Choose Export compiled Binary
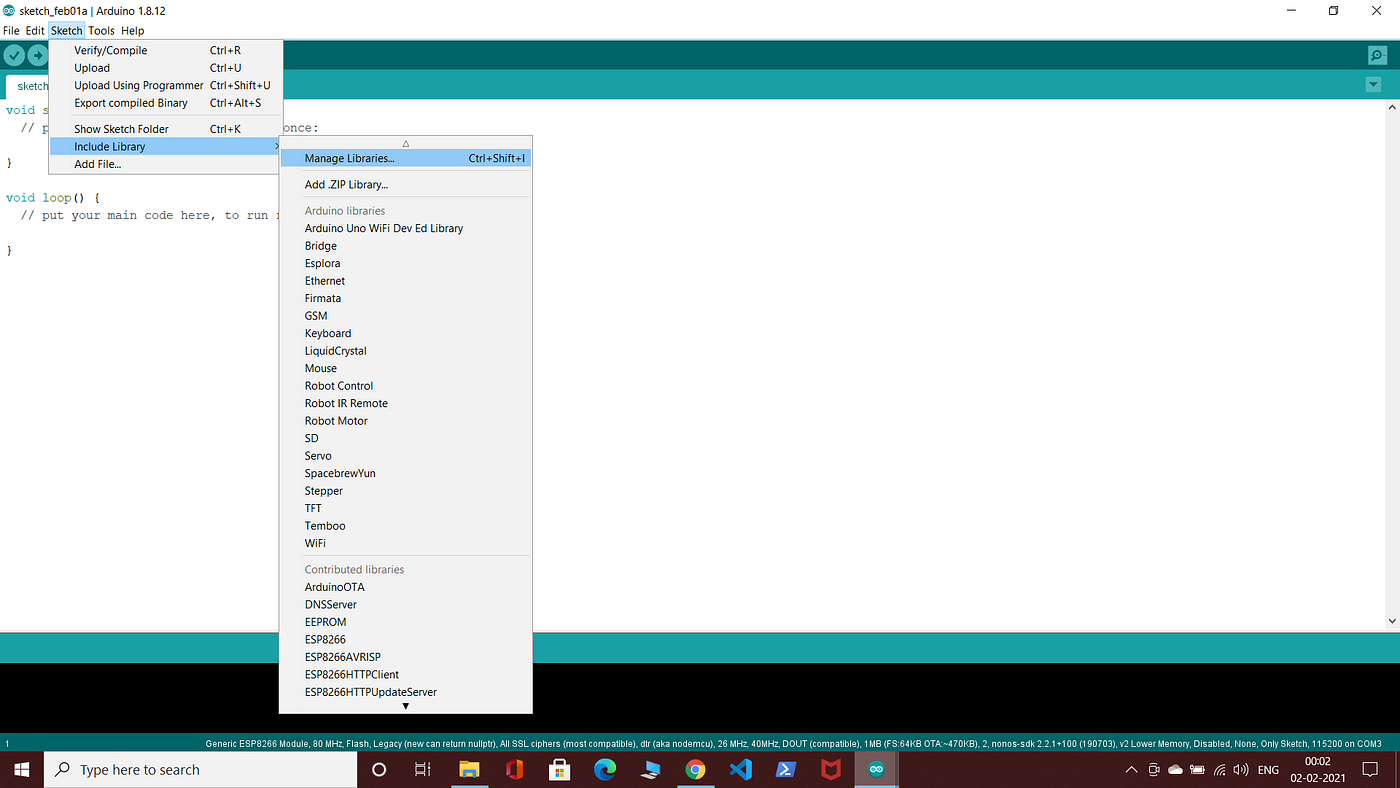Viewport: 1400px width, 788px height. [166, 103]
